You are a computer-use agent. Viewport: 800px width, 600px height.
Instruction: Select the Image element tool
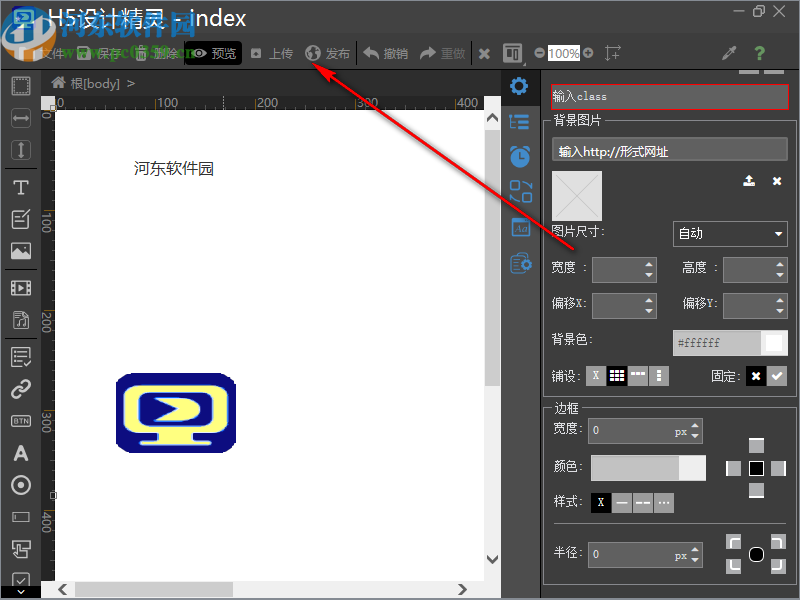coord(20,251)
